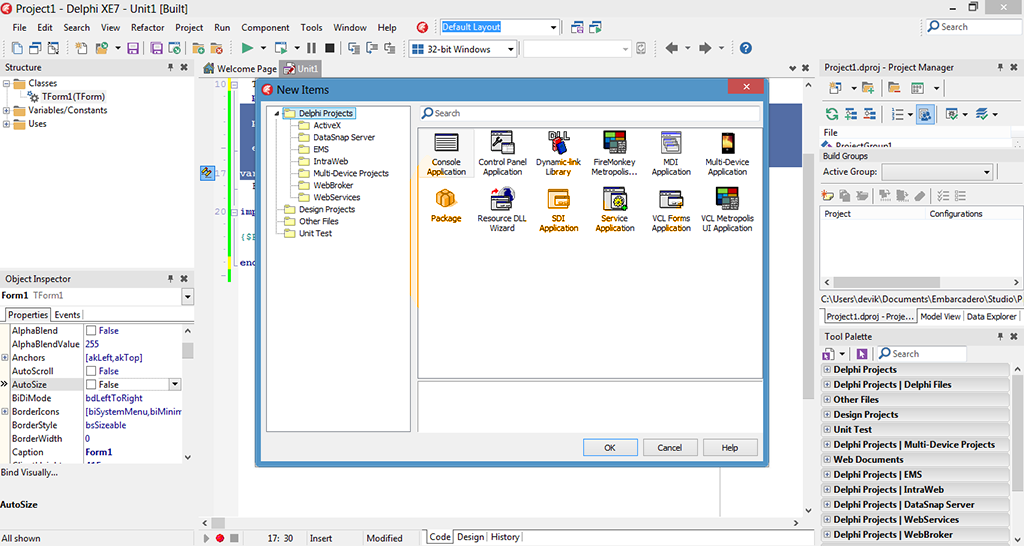Click the New Items toolbar icon
The width and height of the screenshot is (1024, 546).
click(82, 48)
